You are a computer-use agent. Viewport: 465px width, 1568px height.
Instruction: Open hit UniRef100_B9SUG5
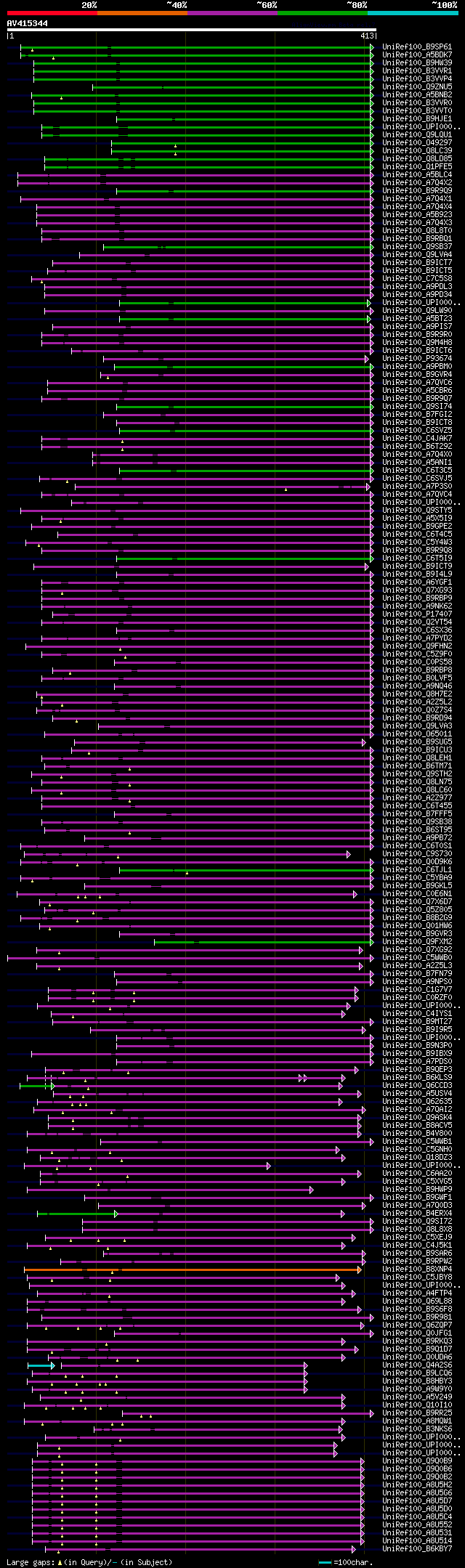click(x=417, y=742)
